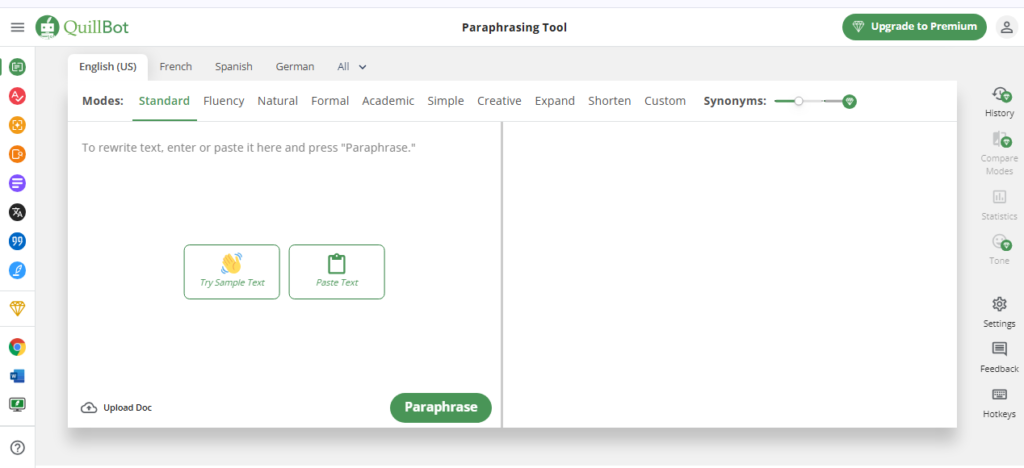1024x468 pixels.
Task: Open the orange AI Detector document icon
Action: pos(18,154)
